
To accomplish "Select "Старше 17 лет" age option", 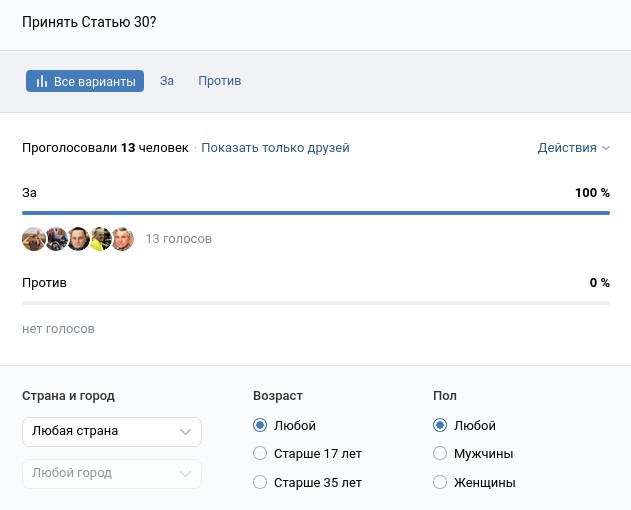I will point(260,453).
